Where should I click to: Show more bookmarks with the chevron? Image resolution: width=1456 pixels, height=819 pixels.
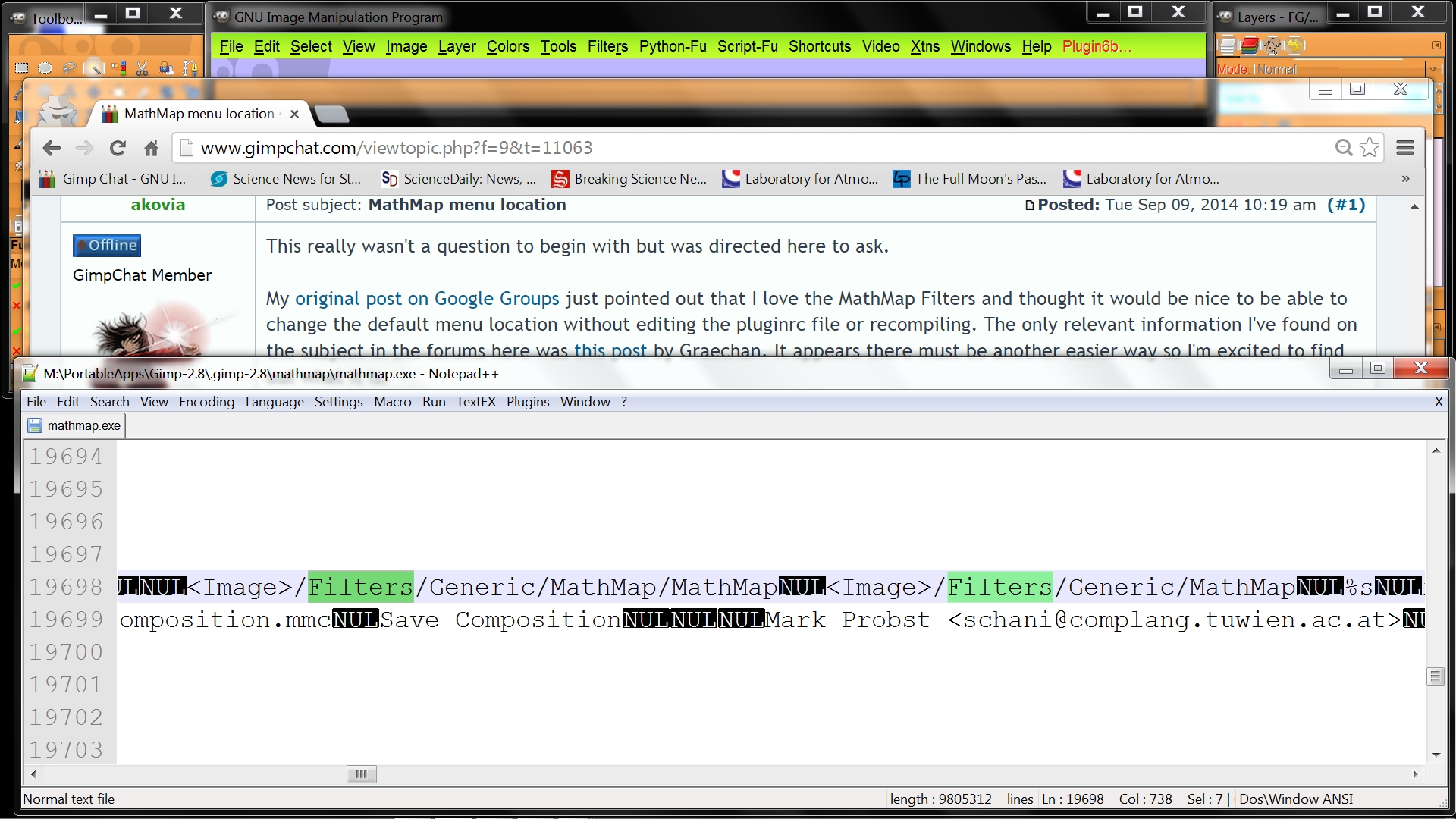1405,179
